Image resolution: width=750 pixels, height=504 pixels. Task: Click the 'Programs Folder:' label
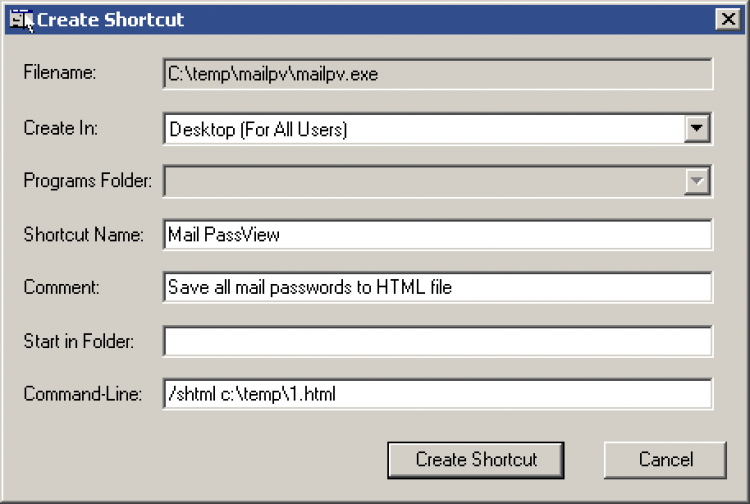(87, 181)
